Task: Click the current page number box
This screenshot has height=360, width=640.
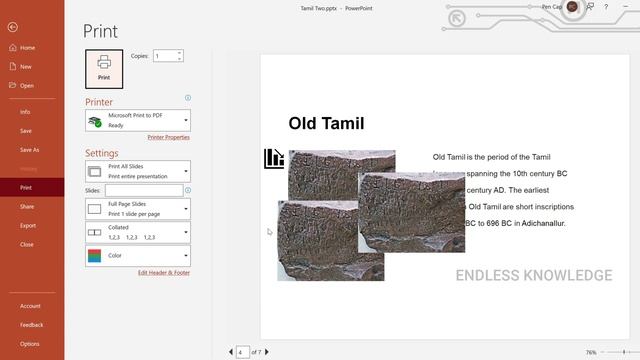Action: coord(242,352)
